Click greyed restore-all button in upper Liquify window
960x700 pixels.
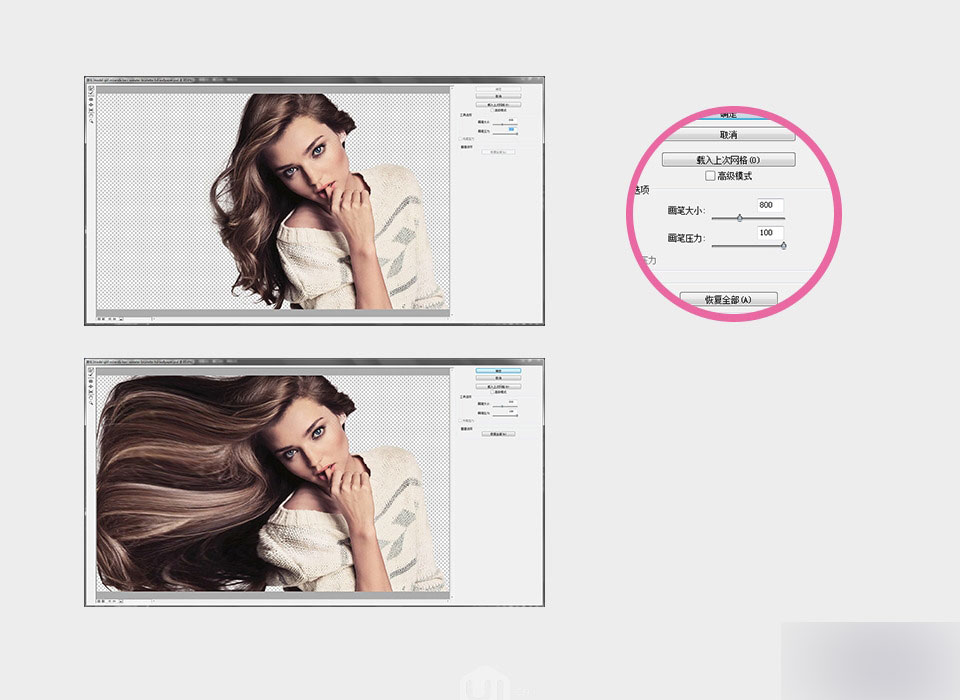[498, 152]
